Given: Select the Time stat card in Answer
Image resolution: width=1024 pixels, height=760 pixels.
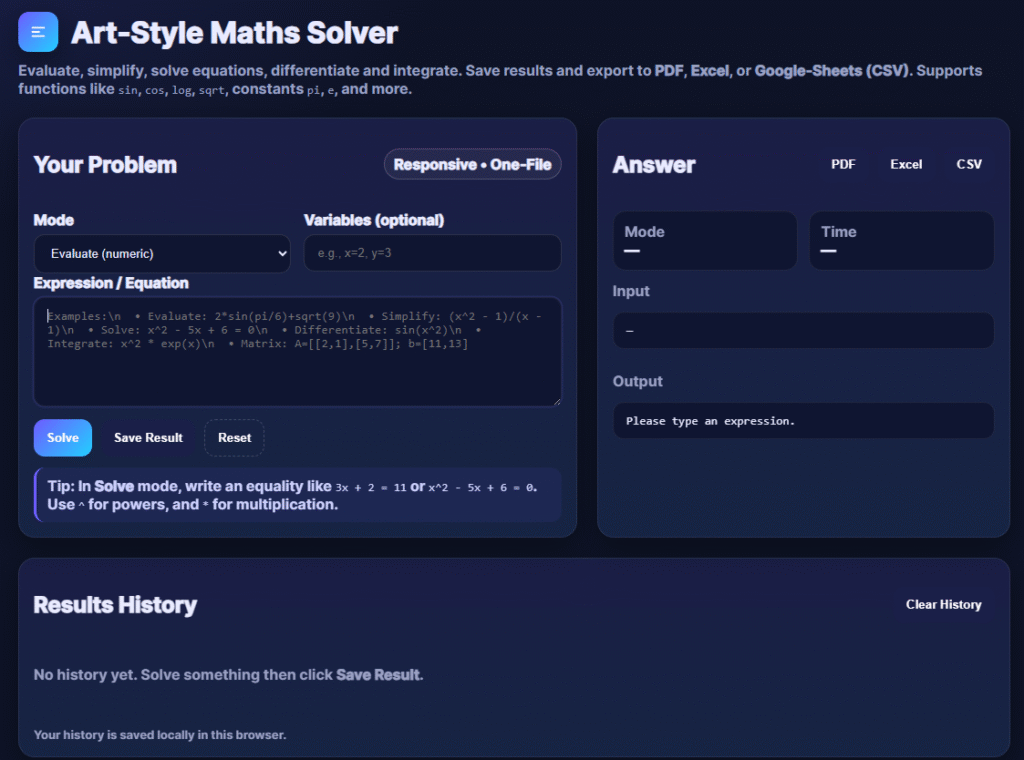Looking at the screenshot, I should click(901, 240).
